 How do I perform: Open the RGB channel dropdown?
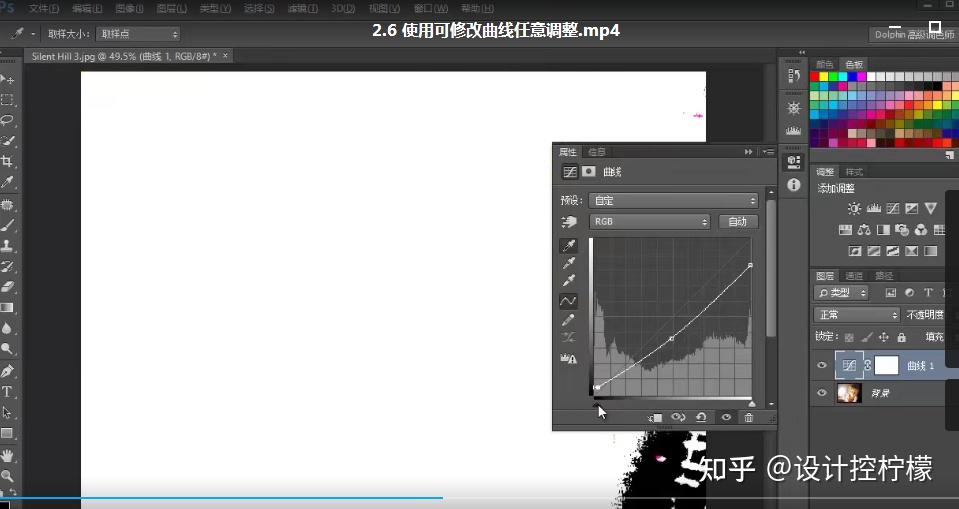click(650, 221)
